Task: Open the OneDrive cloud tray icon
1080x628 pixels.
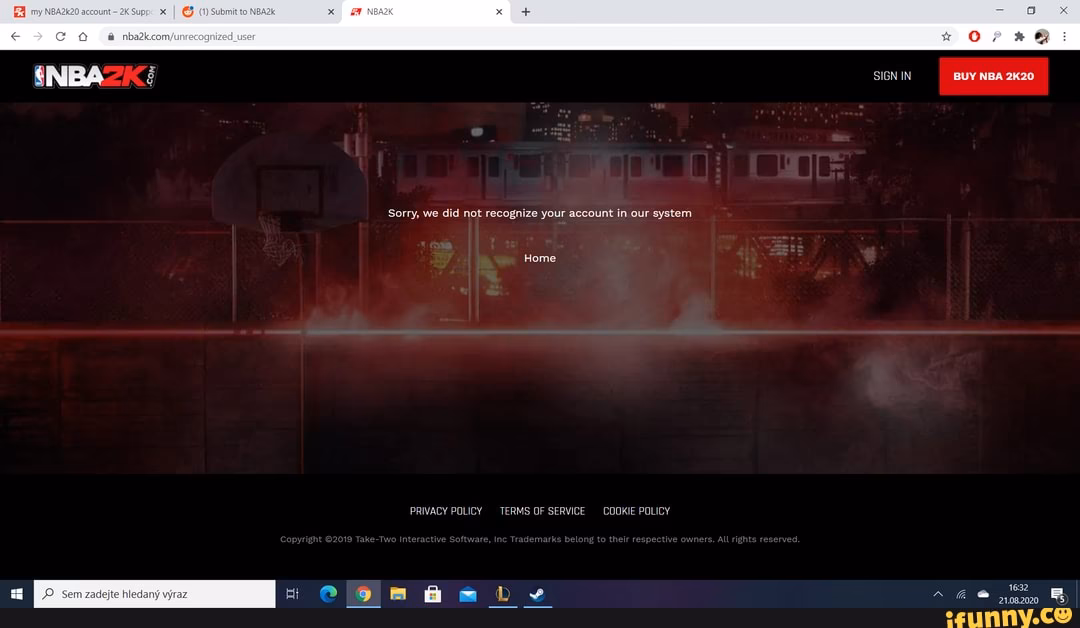Action: pos(983,594)
